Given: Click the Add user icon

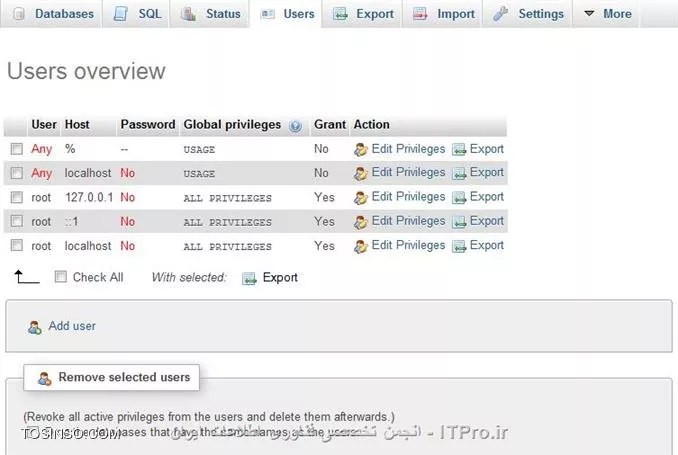Looking at the screenshot, I should (x=35, y=327).
